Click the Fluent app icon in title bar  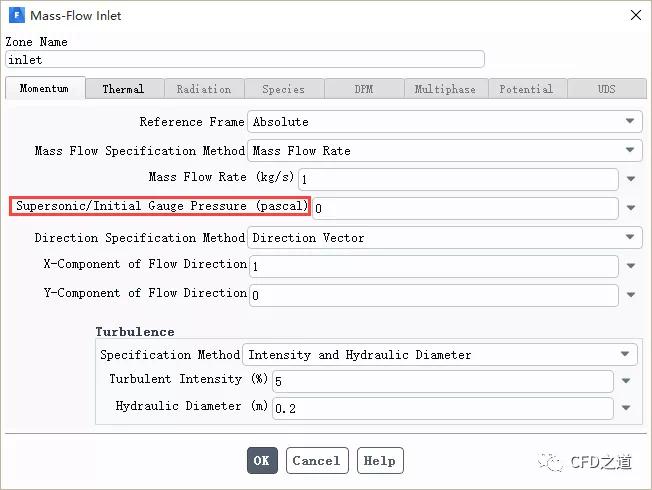click(17, 15)
